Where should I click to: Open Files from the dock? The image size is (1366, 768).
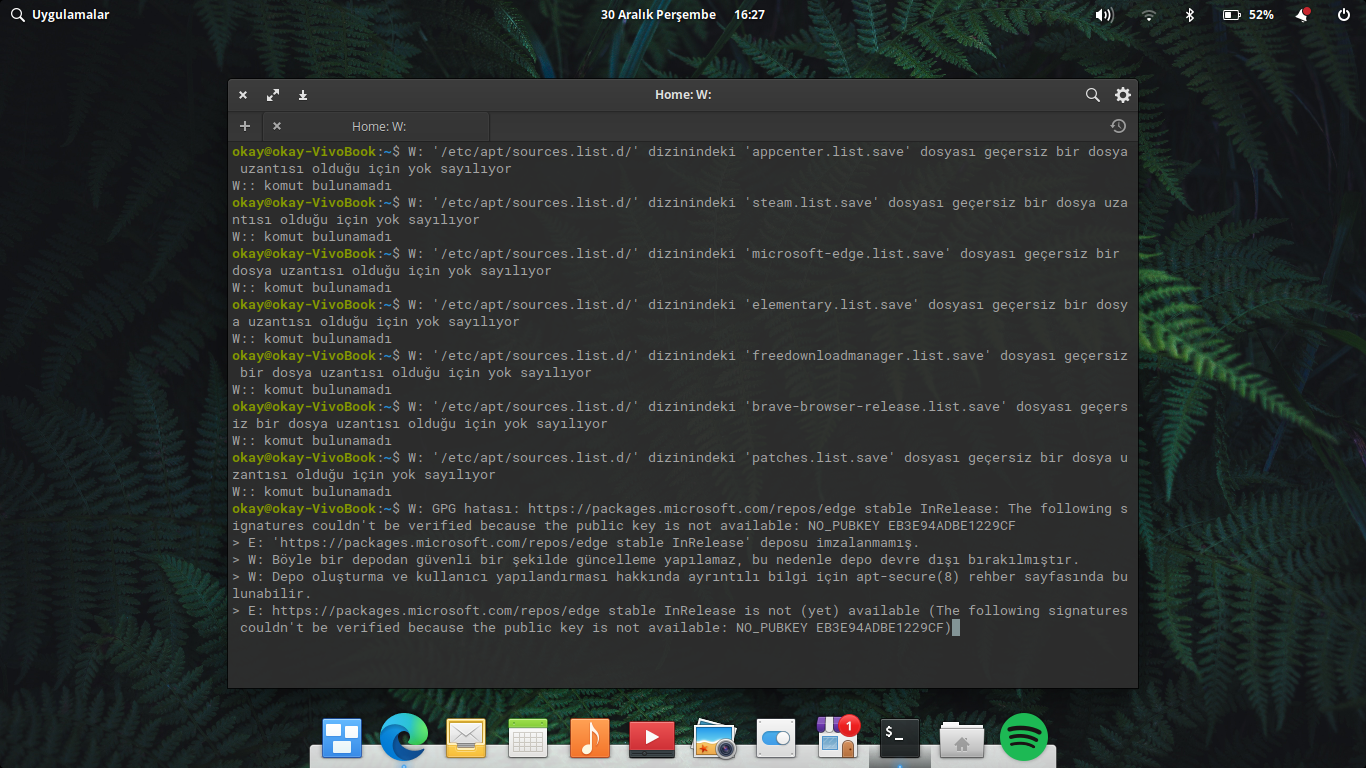coord(962,738)
